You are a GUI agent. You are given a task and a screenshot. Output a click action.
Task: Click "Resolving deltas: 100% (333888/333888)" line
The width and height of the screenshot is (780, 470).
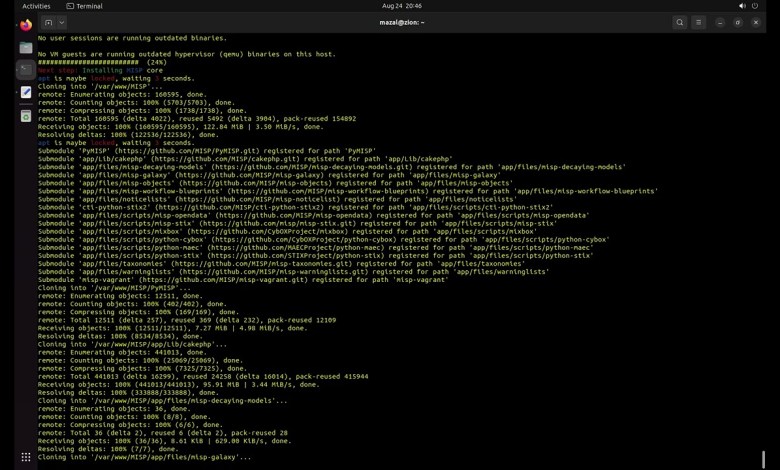(128, 392)
